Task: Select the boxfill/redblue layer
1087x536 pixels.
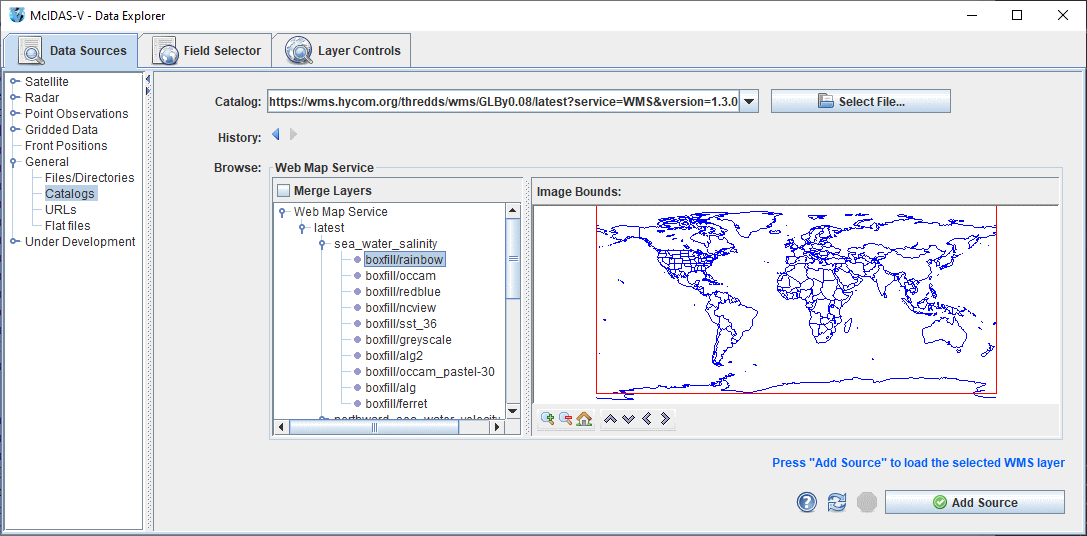Action: point(403,291)
